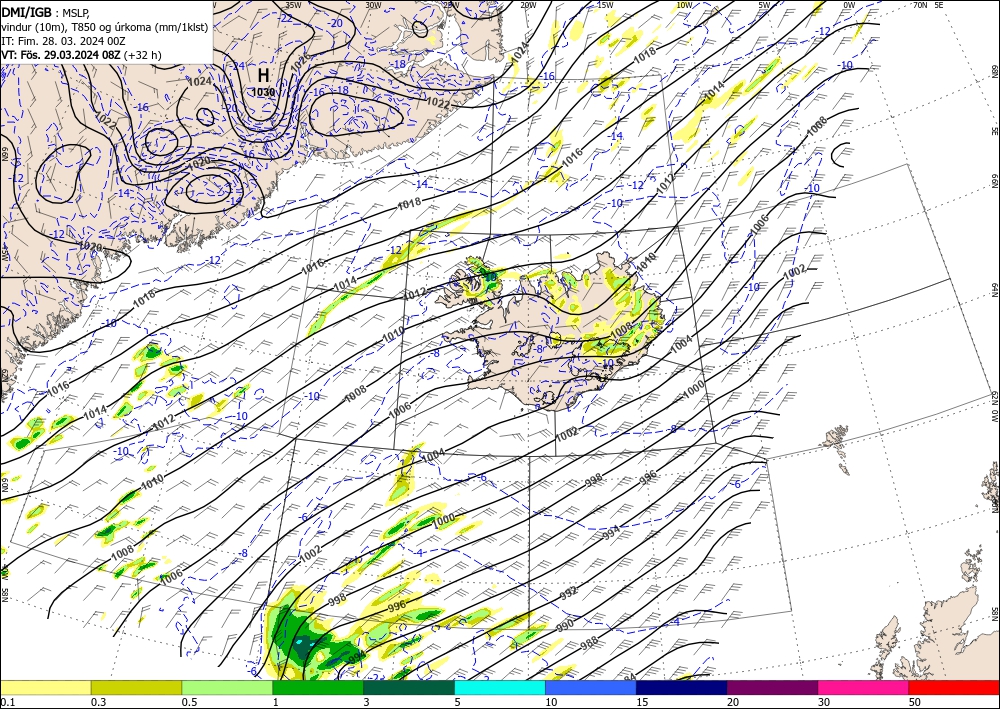
Task: Click the 'IT: Fim. 28. 03. 2024 00Z' line
Action: click(x=63, y=41)
